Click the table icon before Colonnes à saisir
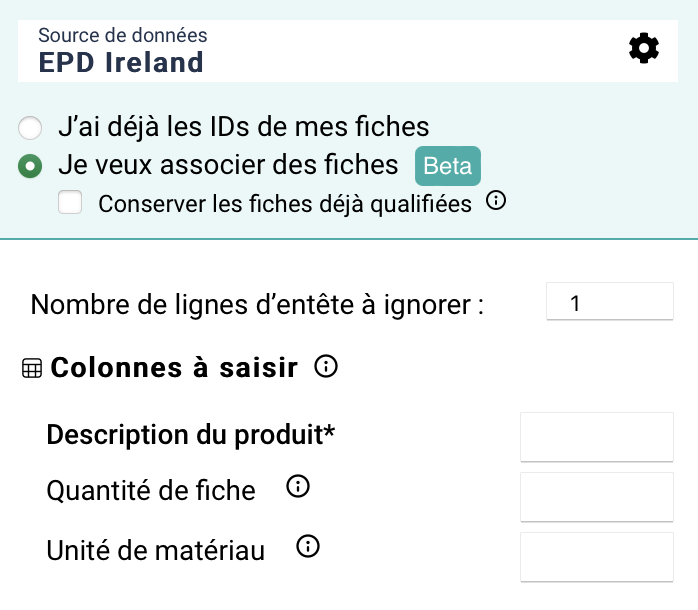 coord(32,369)
